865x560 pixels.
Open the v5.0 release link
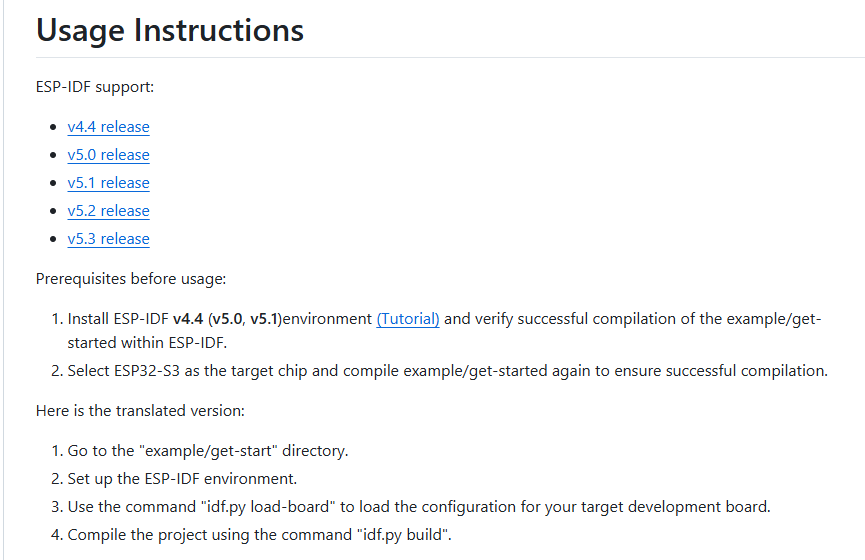point(108,155)
